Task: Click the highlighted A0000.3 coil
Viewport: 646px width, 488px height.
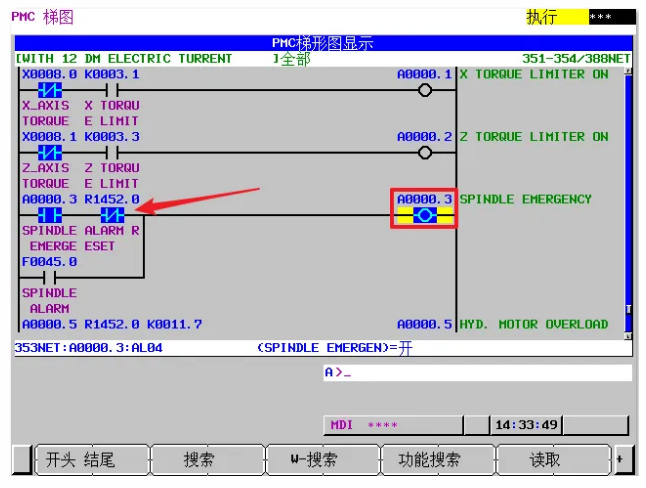Action: point(425,215)
